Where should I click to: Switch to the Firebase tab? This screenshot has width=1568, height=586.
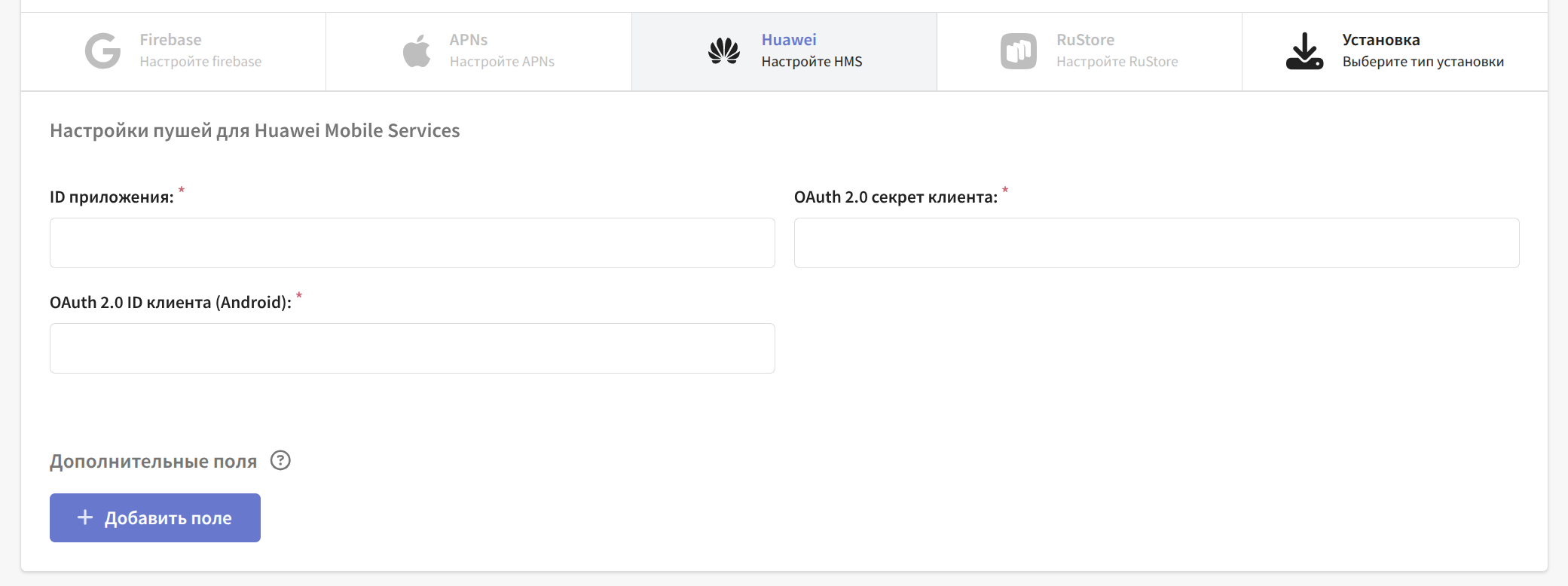click(x=170, y=40)
